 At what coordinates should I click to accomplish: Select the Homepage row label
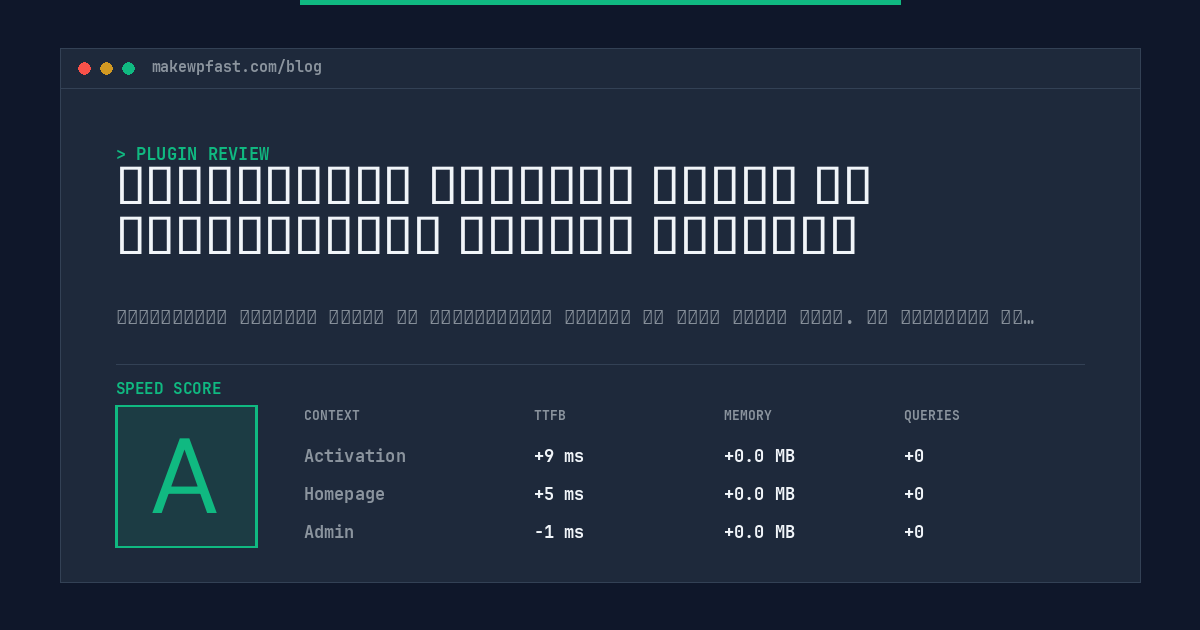point(344,494)
